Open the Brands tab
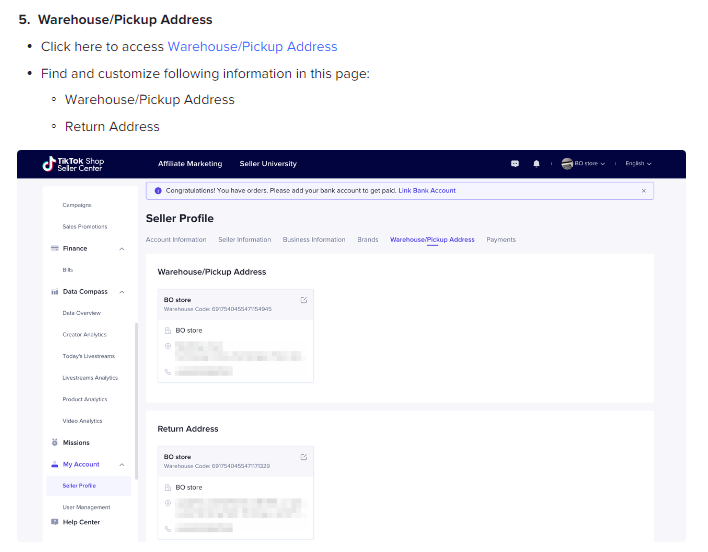708x552 pixels. [x=367, y=240]
